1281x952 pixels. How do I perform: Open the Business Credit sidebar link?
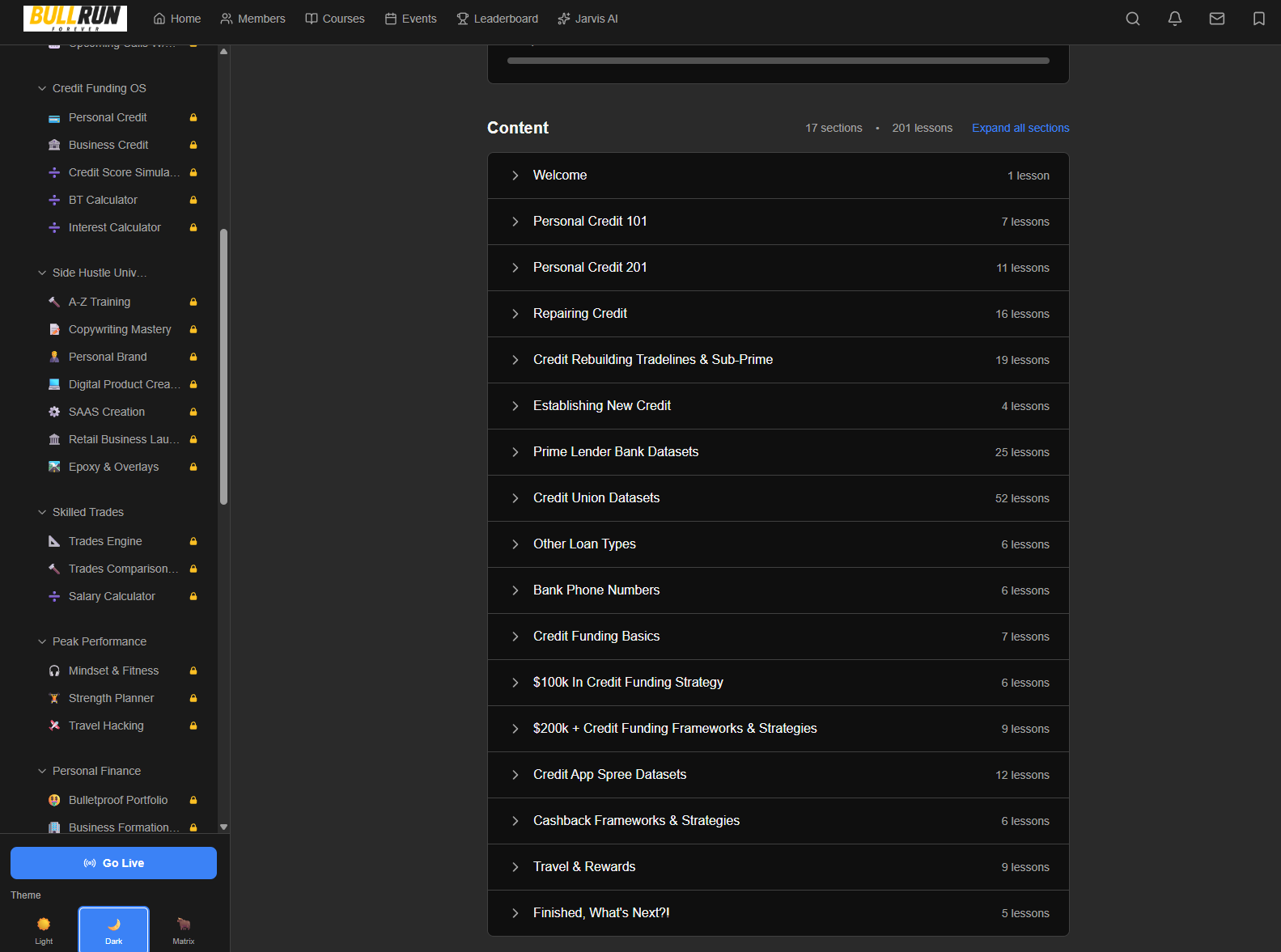108,146
